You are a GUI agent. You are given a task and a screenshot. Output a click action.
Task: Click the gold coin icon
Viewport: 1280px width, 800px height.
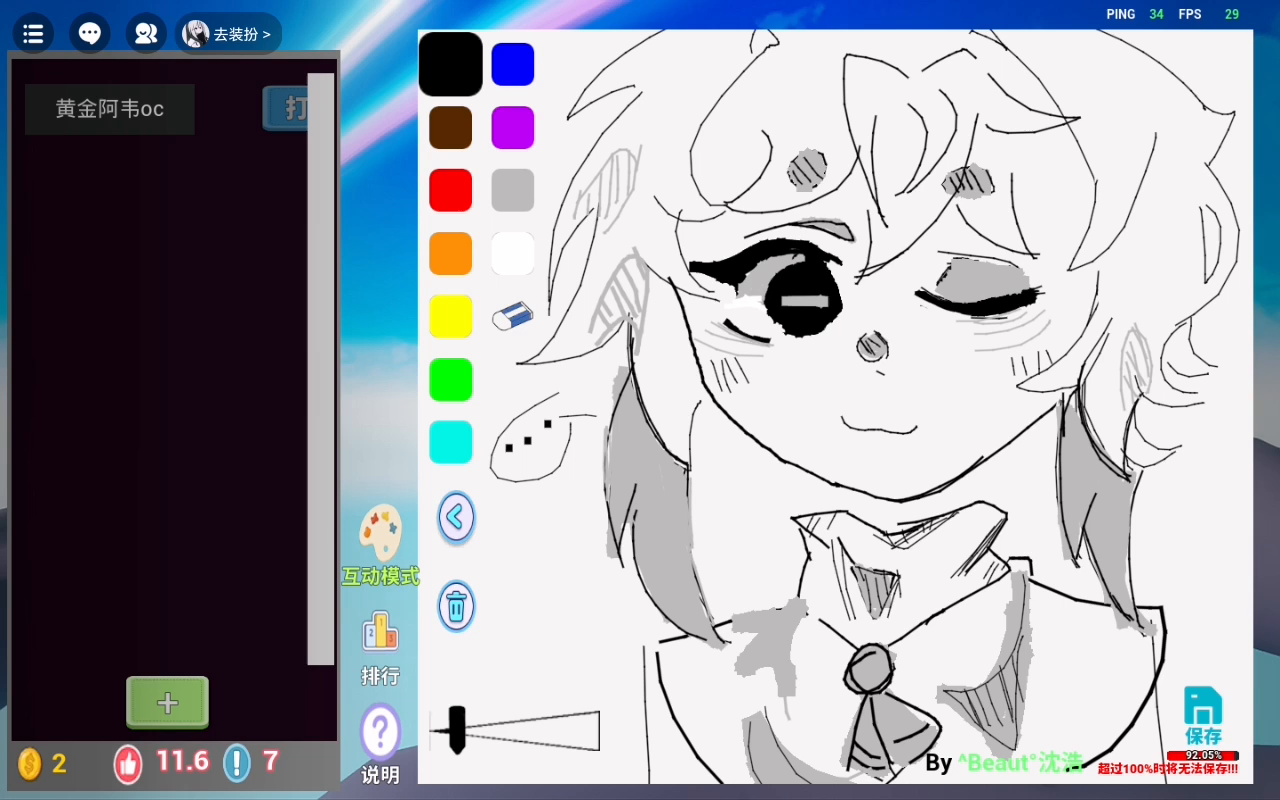pos(30,764)
